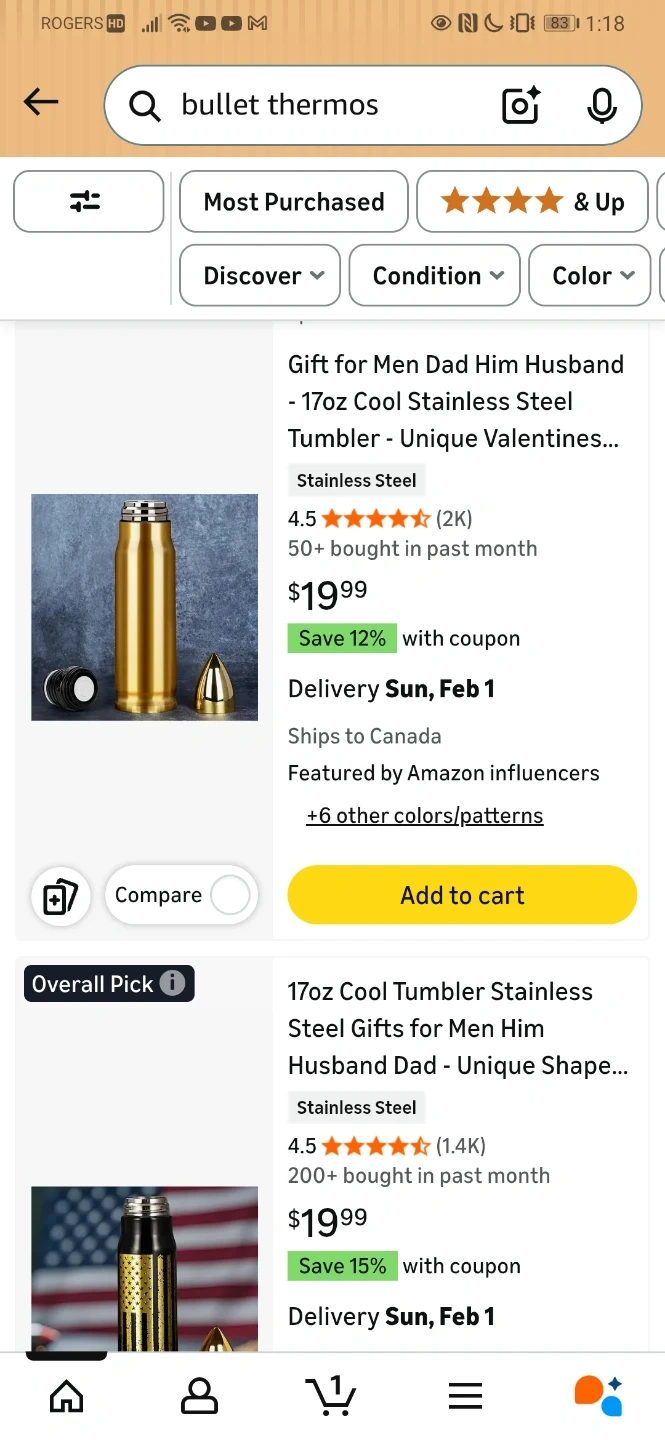Open the hamburger menu icon
This screenshot has height=1440, width=665.
[465, 1395]
